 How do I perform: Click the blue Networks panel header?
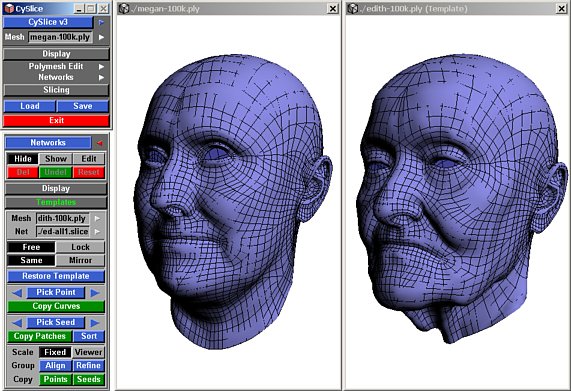coord(48,143)
